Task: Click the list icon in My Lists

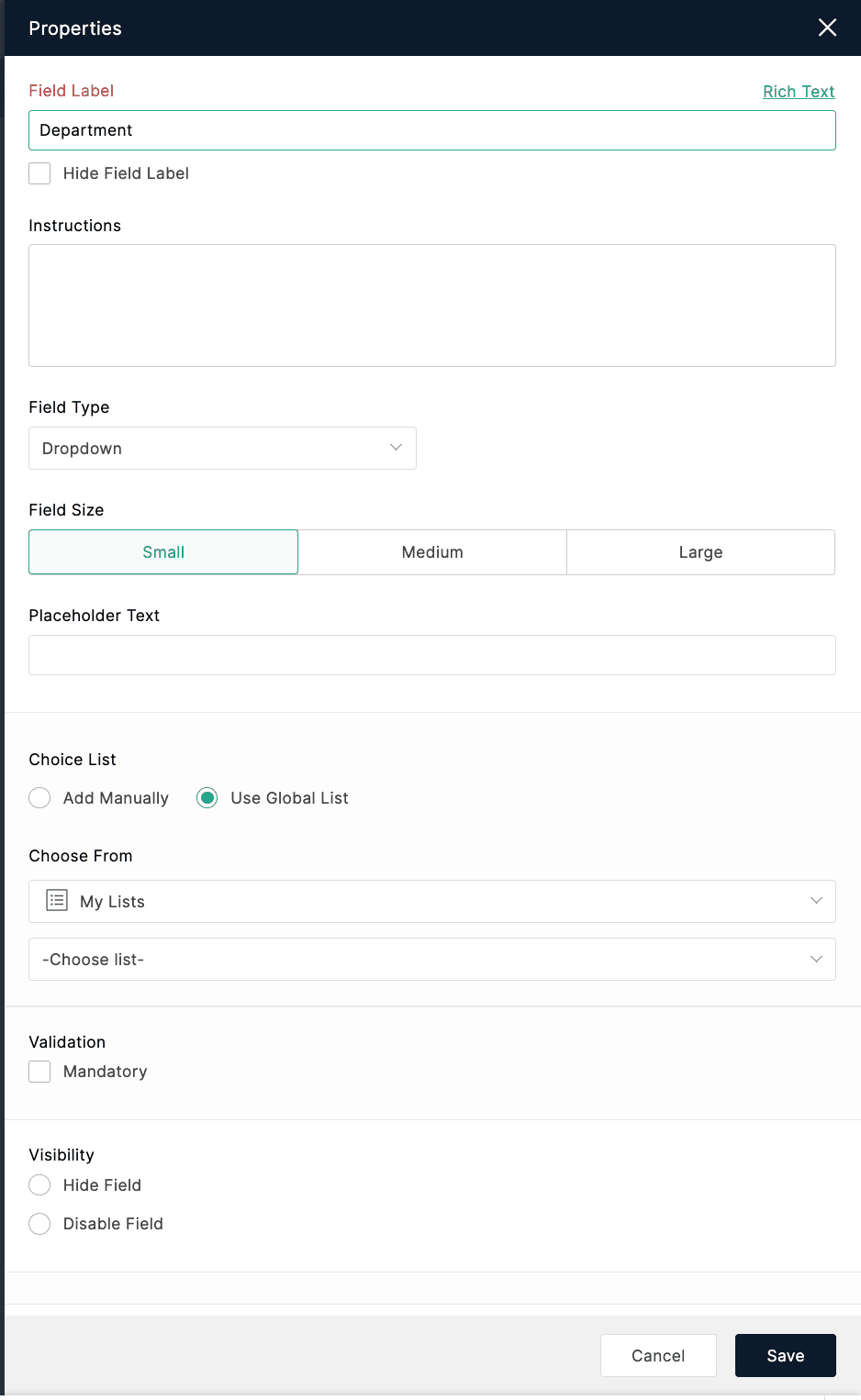Action: tap(57, 901)
